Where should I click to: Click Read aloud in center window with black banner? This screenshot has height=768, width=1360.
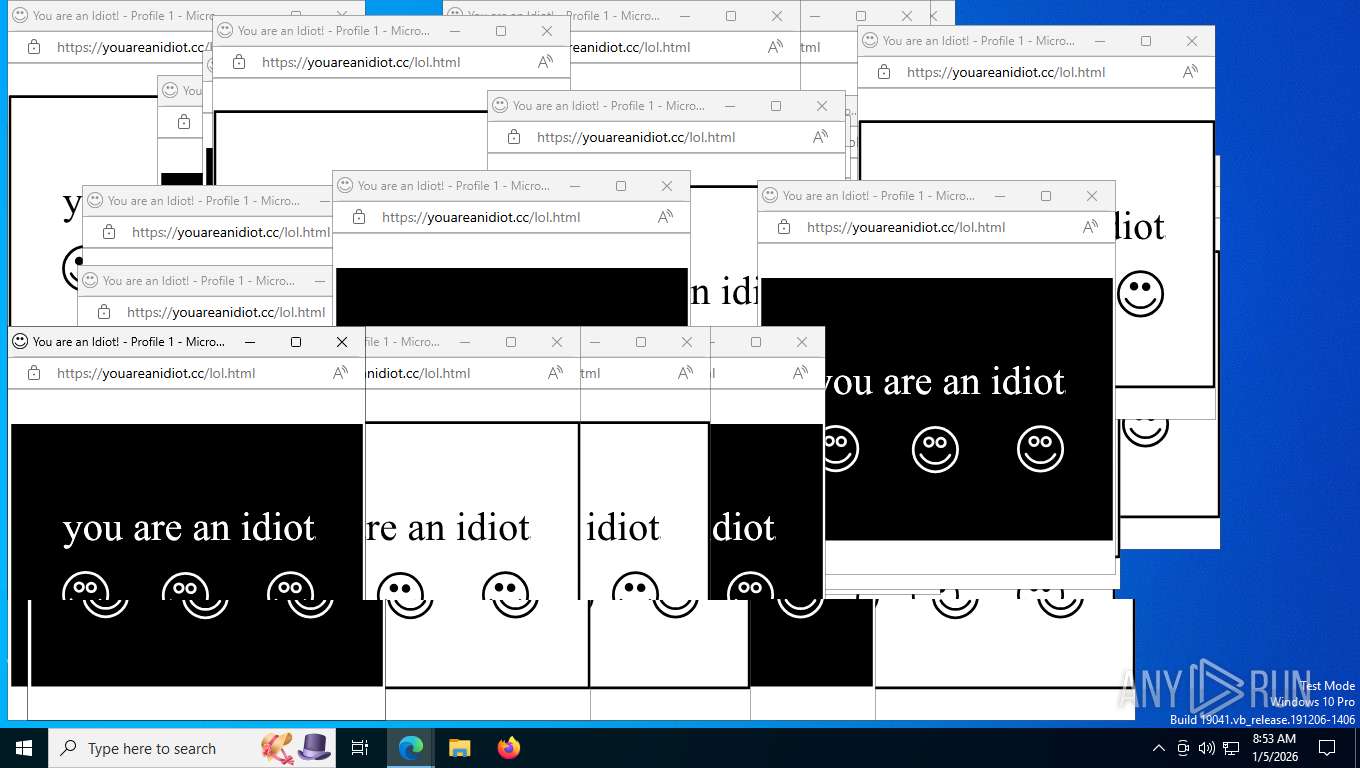(x=666, y=217)
